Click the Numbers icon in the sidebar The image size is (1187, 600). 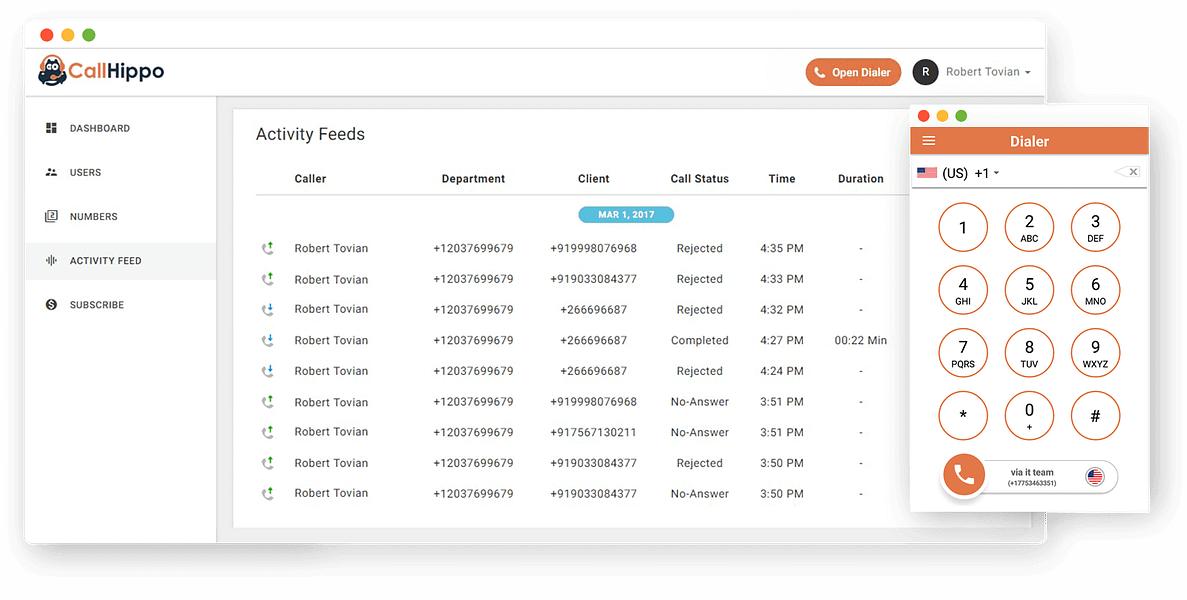tap(51, 216)
